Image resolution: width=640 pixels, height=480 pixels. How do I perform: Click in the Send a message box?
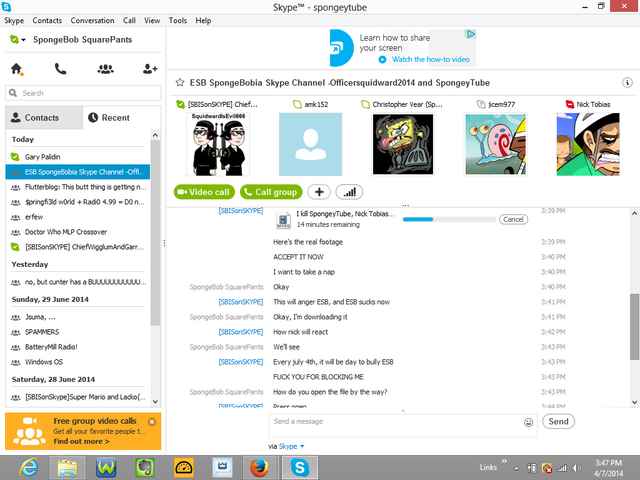pyautogui.click(x=403, y=425)
